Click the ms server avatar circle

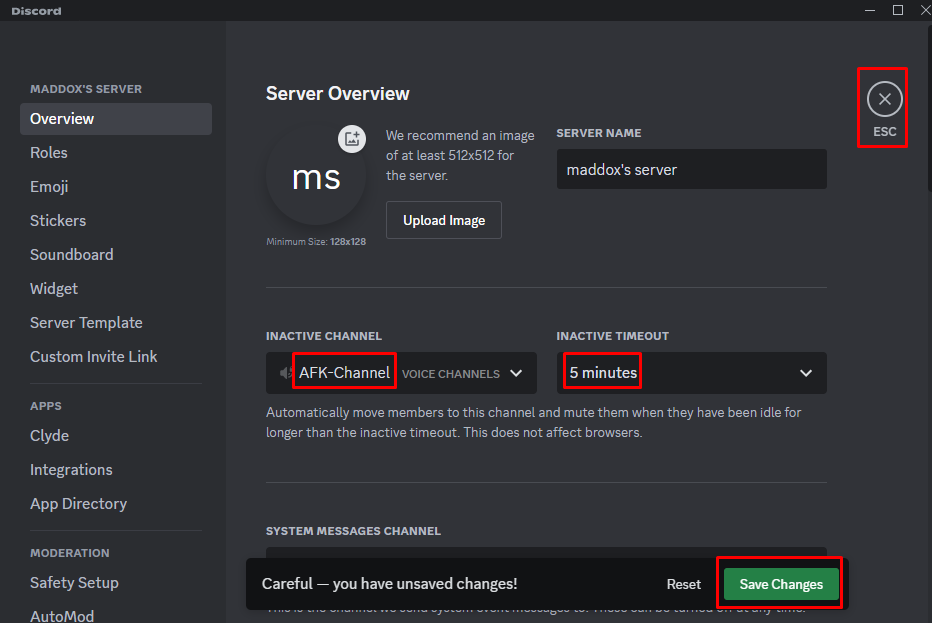[x=315, y=178]
